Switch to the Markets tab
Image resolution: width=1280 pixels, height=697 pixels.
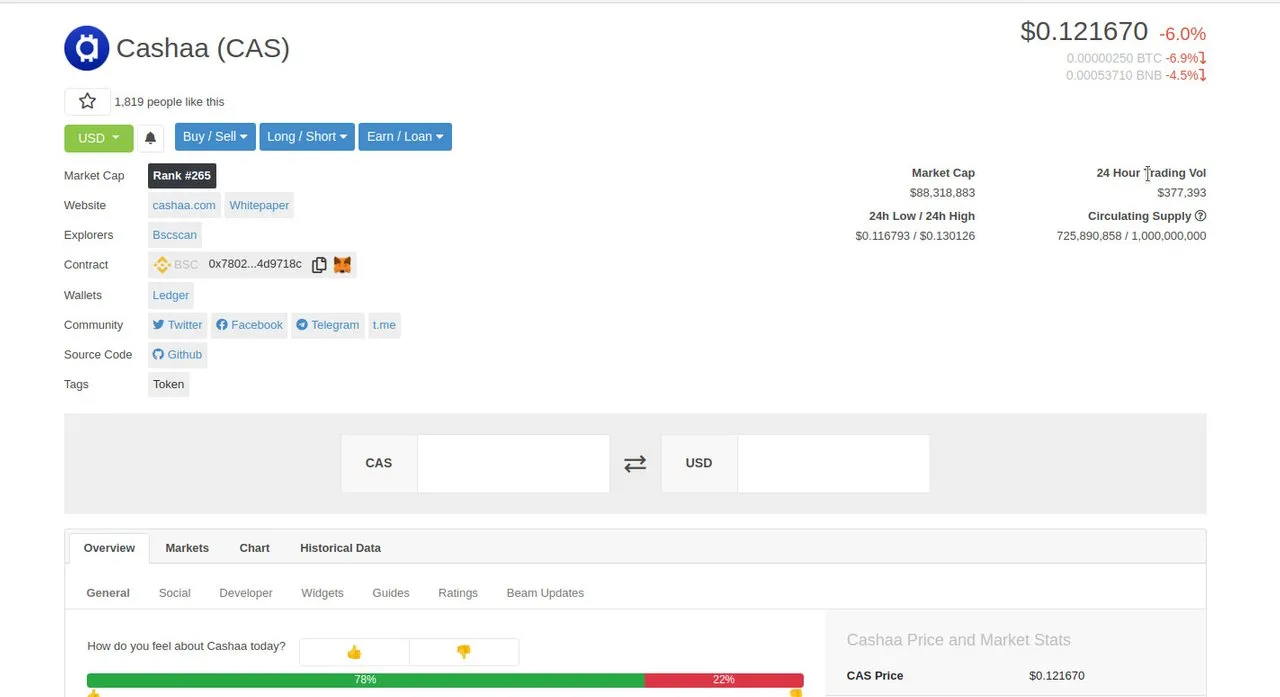pos(187,548)
